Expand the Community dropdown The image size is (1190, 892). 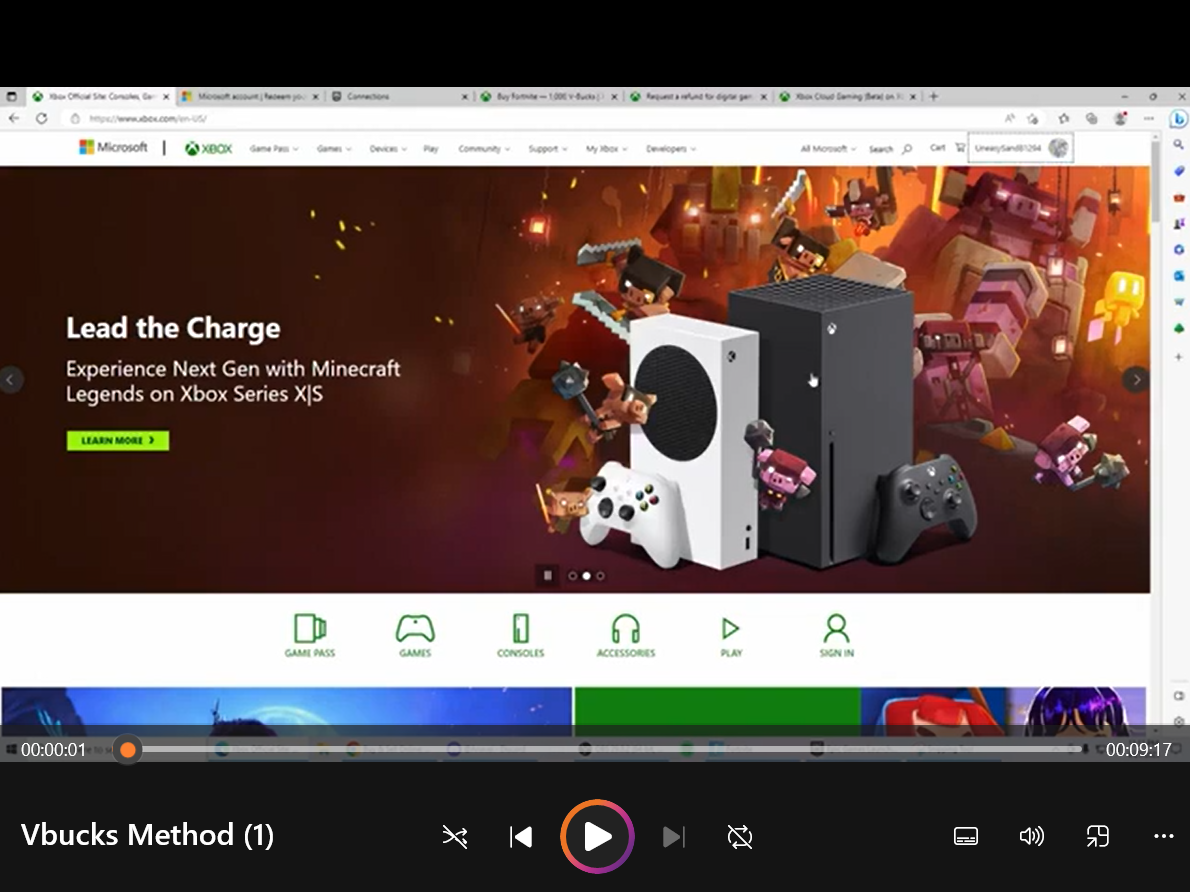[484, 149]
